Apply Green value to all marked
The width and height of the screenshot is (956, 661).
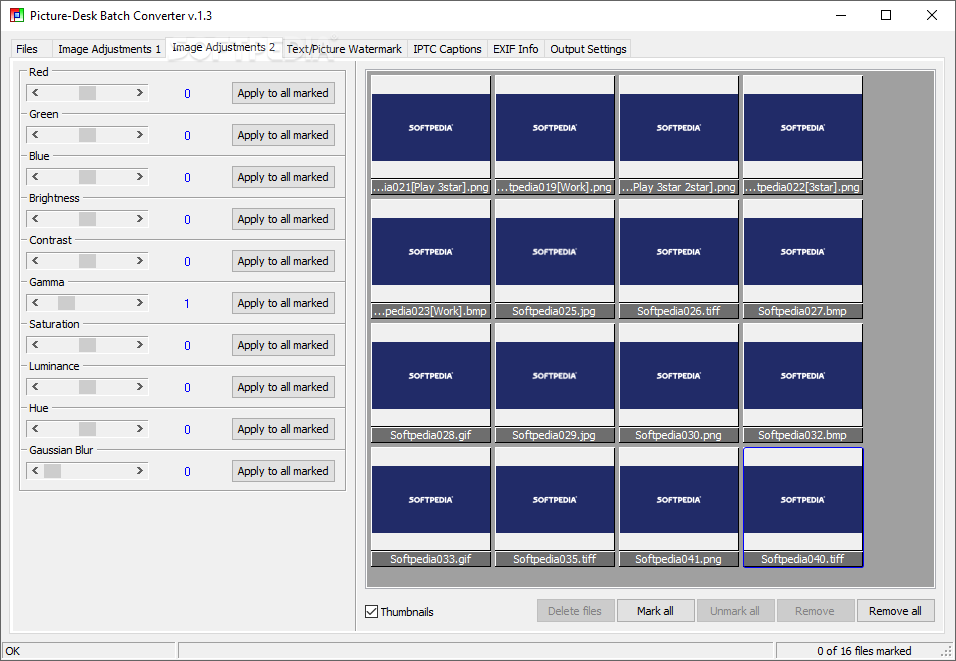283,135
